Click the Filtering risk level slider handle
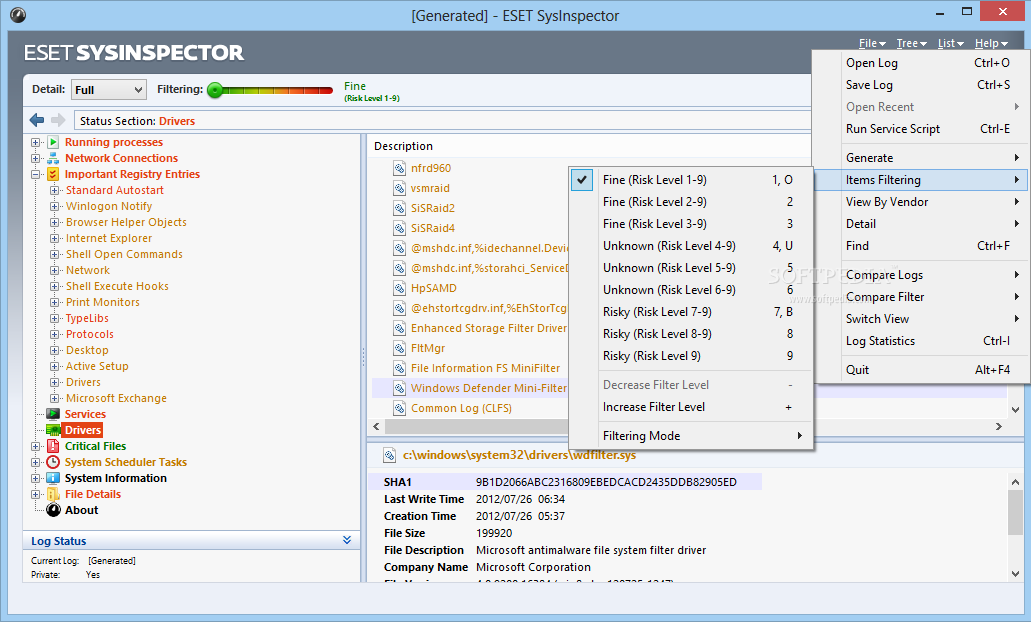 pyautogui.click(x=215, y=90)
